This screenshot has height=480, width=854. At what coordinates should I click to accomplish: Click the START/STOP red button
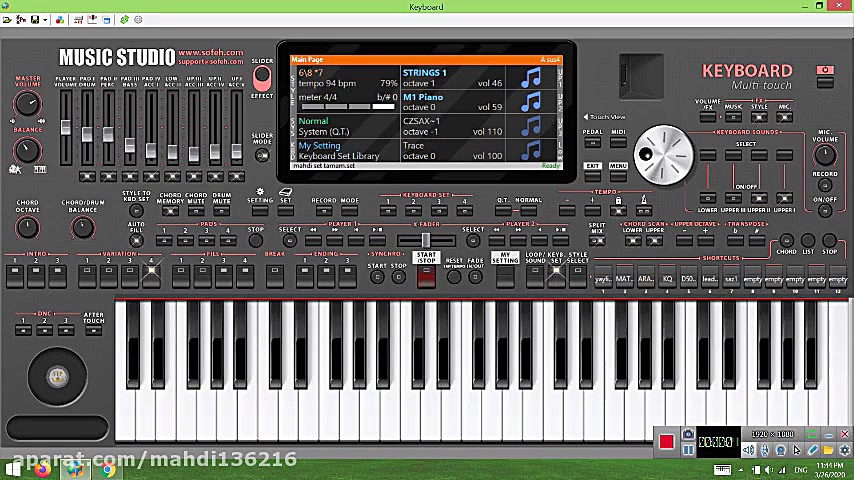(x=426, y=276)
